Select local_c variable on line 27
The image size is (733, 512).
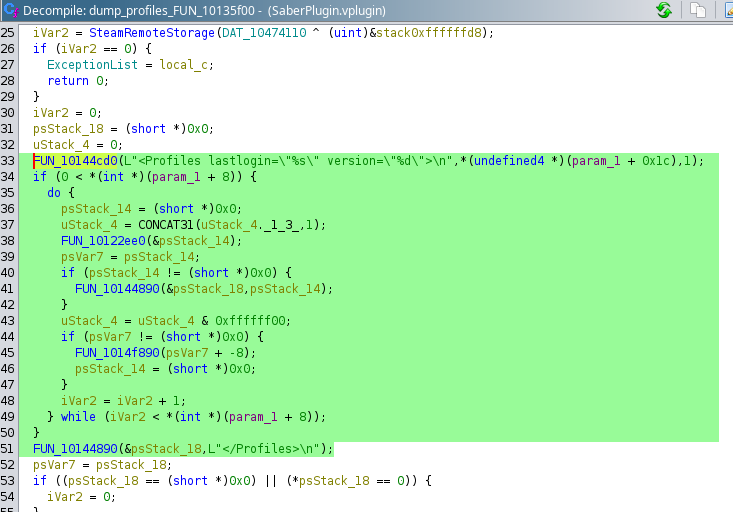point(183,65)
